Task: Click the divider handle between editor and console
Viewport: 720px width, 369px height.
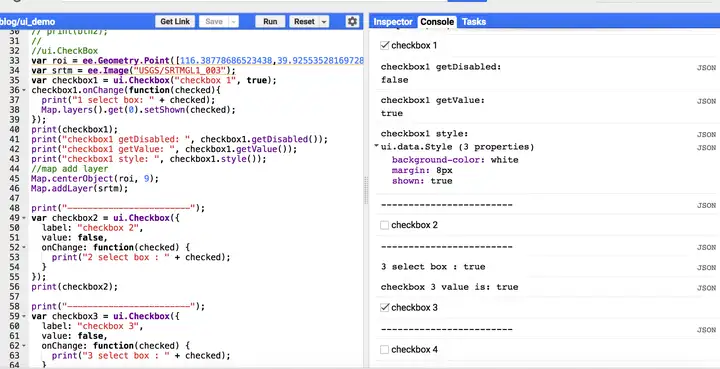Action: click(366, 190)
